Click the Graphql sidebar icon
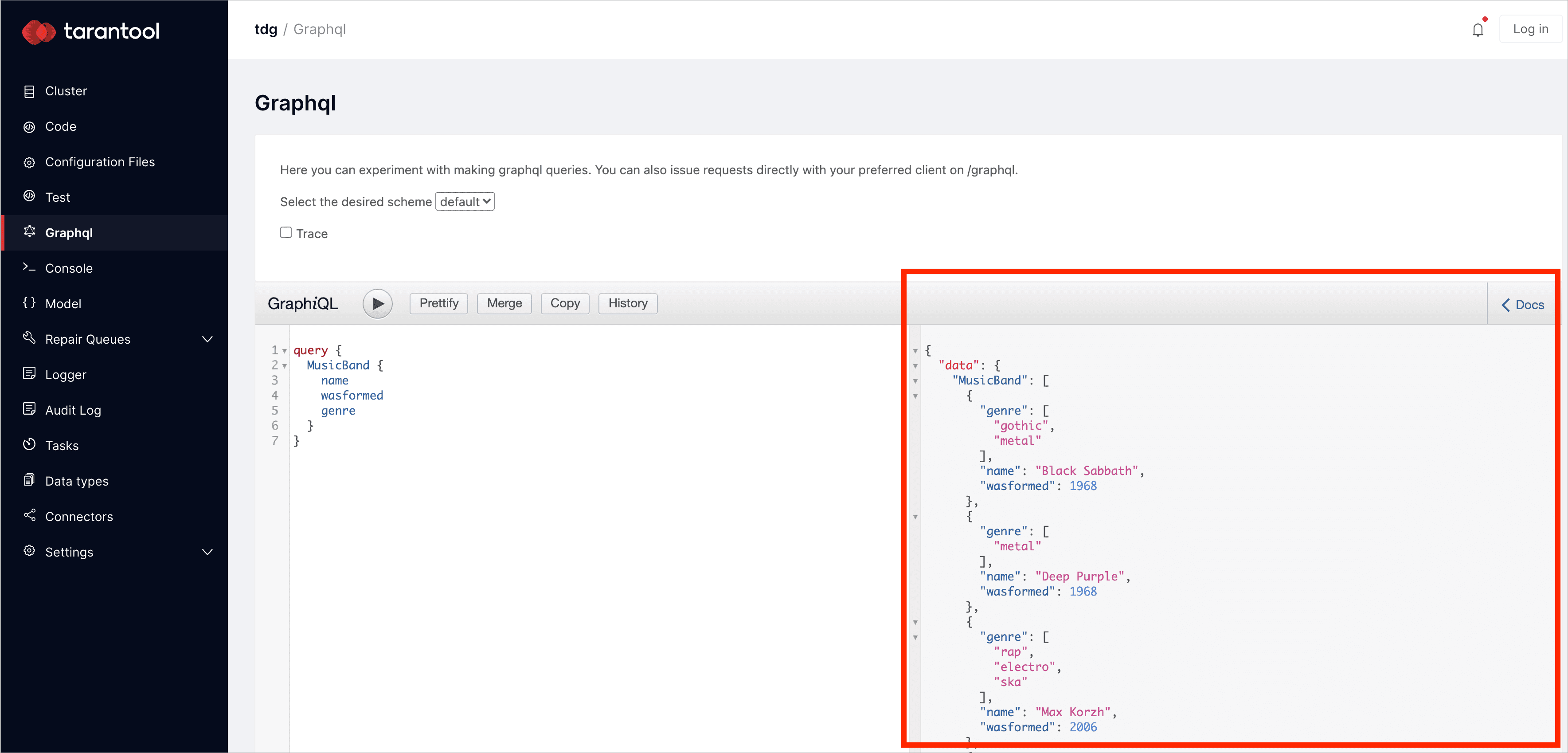 pyautogui.click(x=29, y=231)
